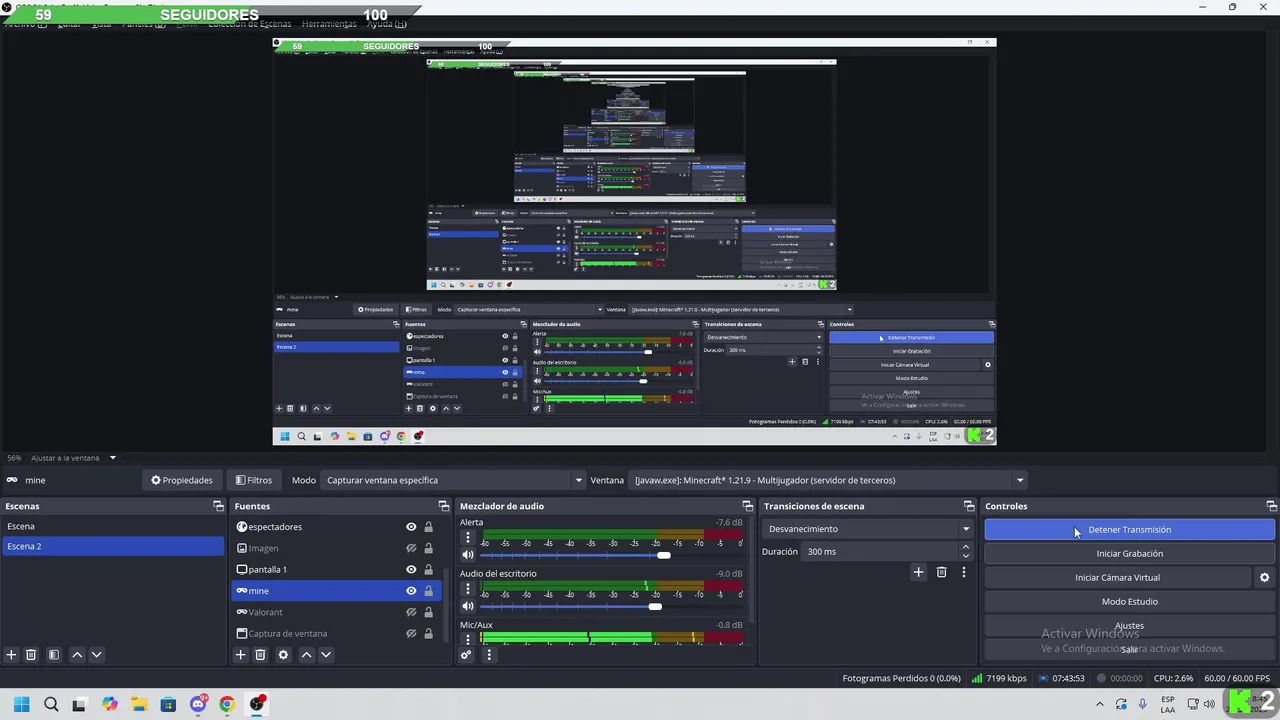This screenshot has width=1280, height=720.
Task: Move source down in Fuentes list
Action: (325, 655)
